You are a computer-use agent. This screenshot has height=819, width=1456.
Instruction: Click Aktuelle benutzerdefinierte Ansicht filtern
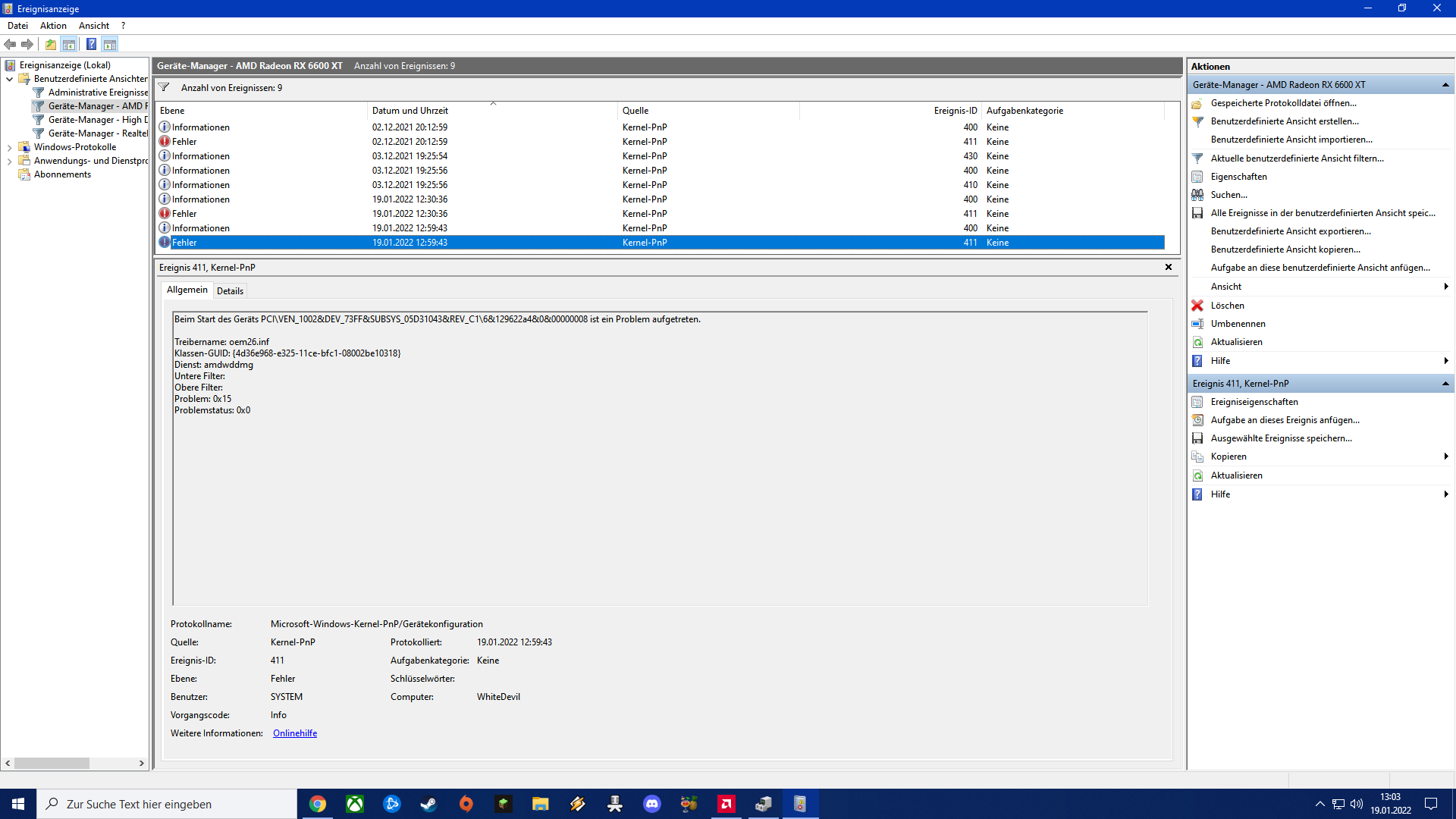1297,158
